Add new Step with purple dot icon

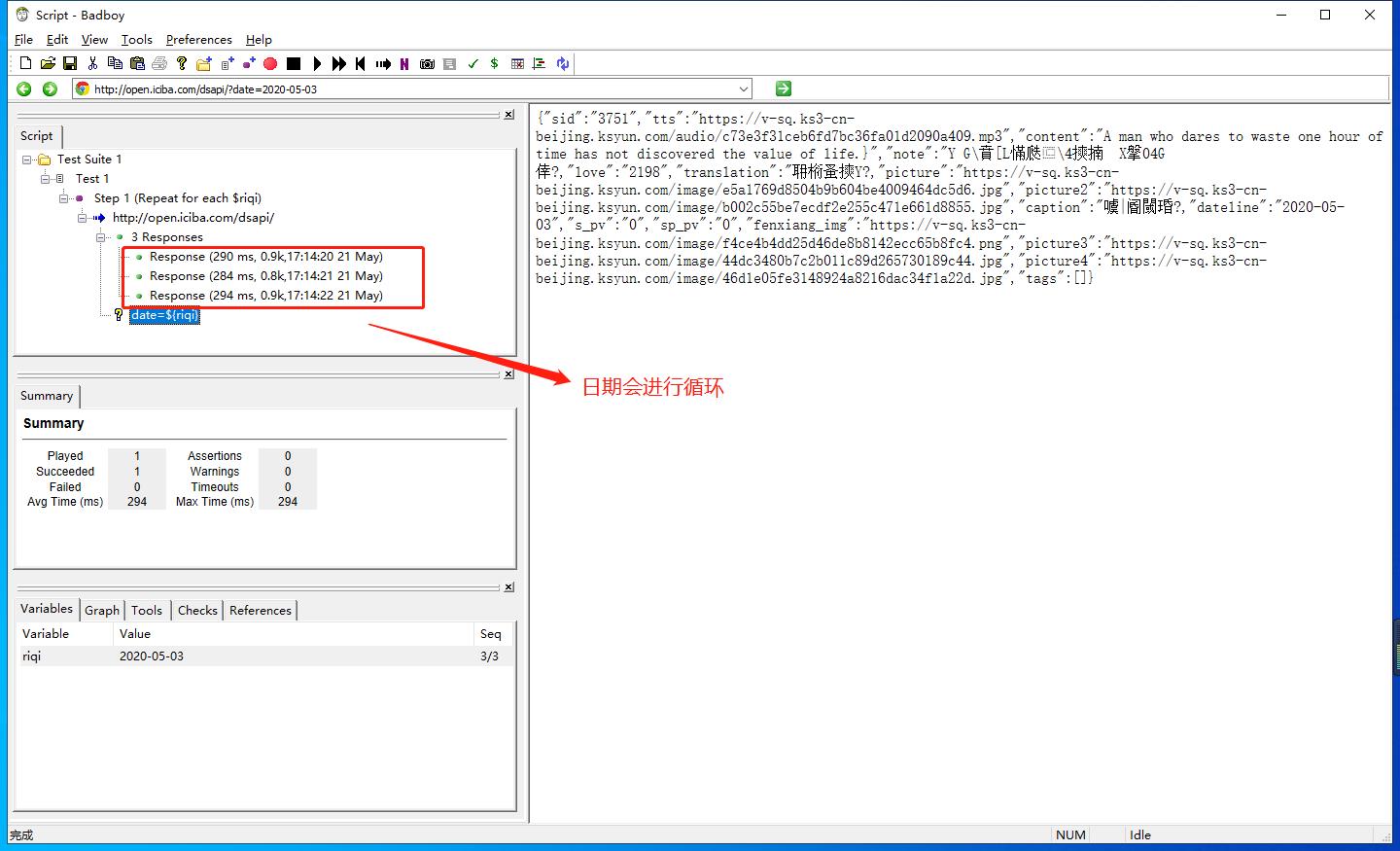(249, 63)
